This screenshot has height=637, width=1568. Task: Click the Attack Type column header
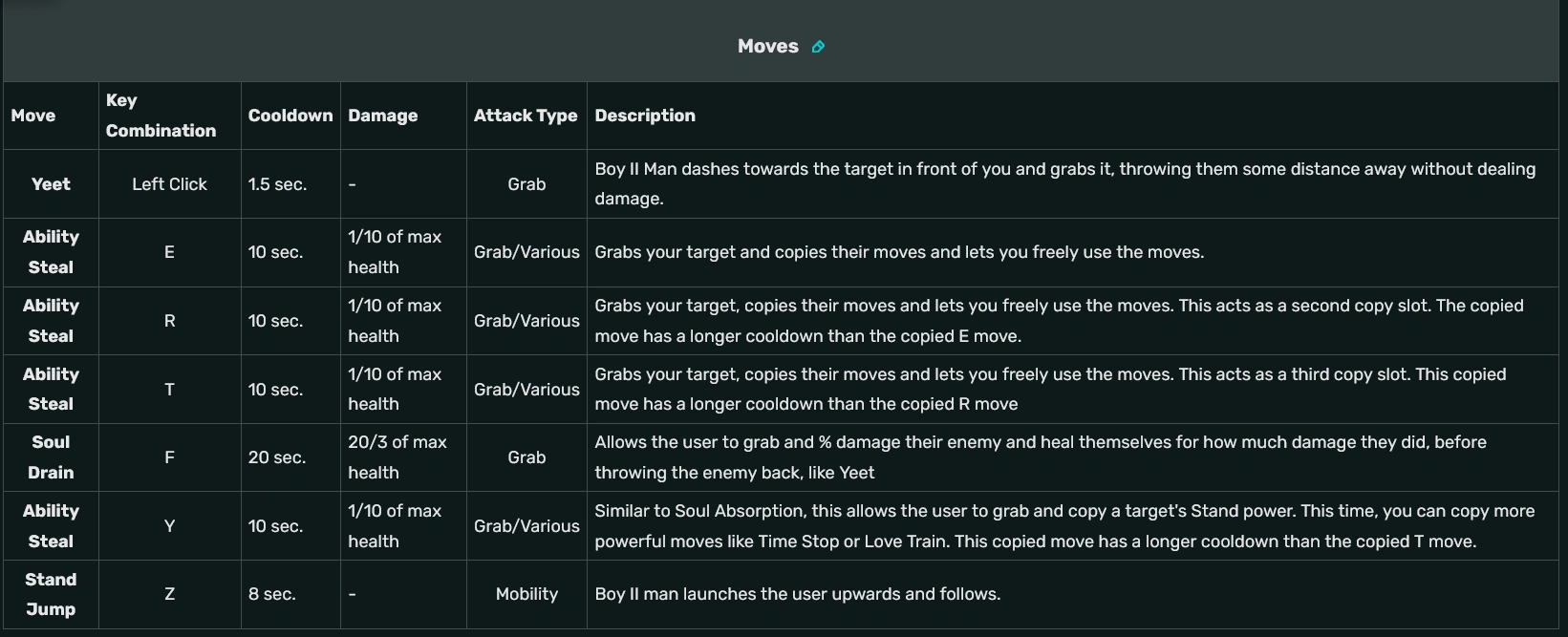[x=526, y=116]
